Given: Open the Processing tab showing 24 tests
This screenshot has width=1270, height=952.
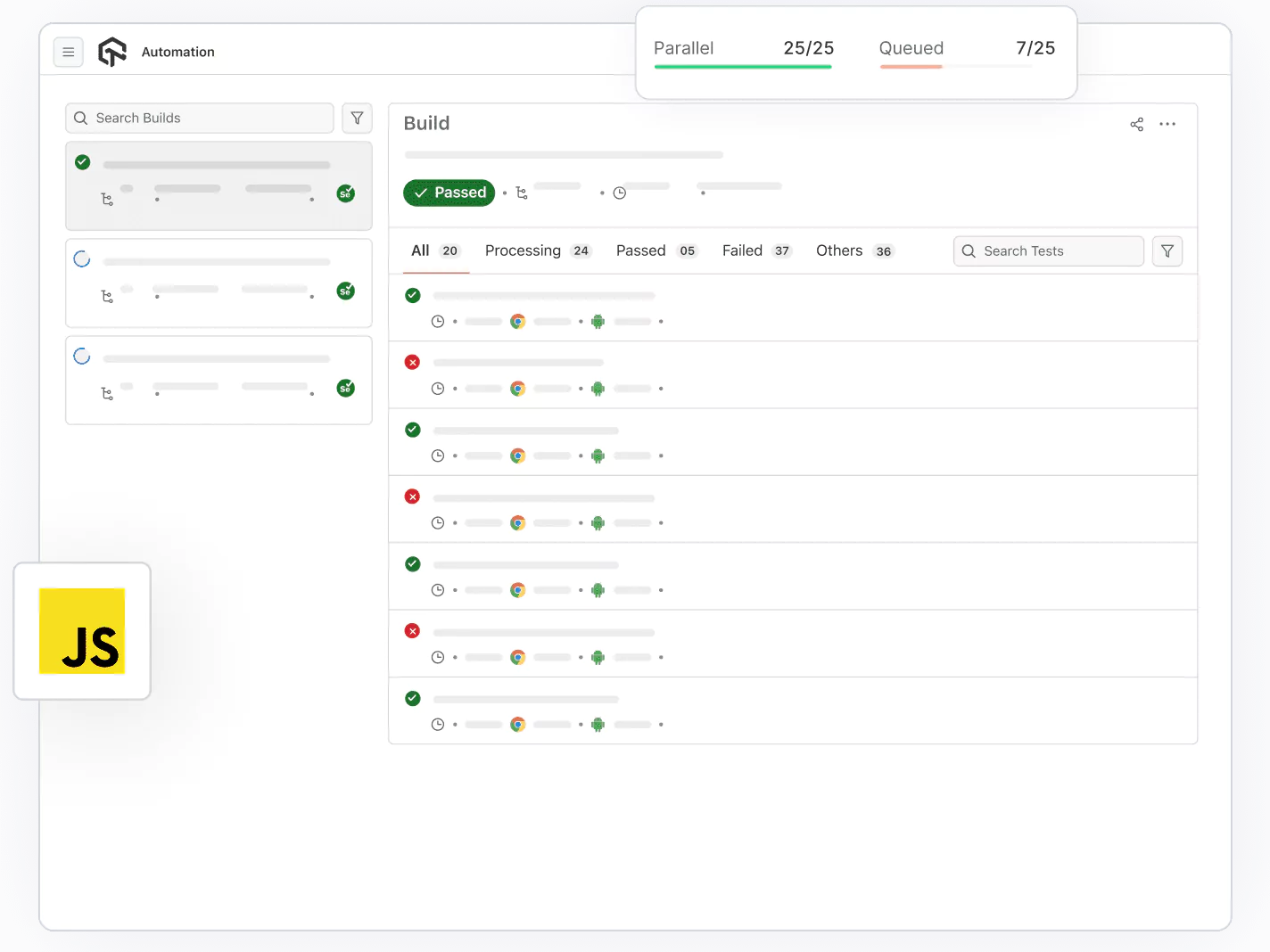Looking at the screenshot, I should [523, 250].
